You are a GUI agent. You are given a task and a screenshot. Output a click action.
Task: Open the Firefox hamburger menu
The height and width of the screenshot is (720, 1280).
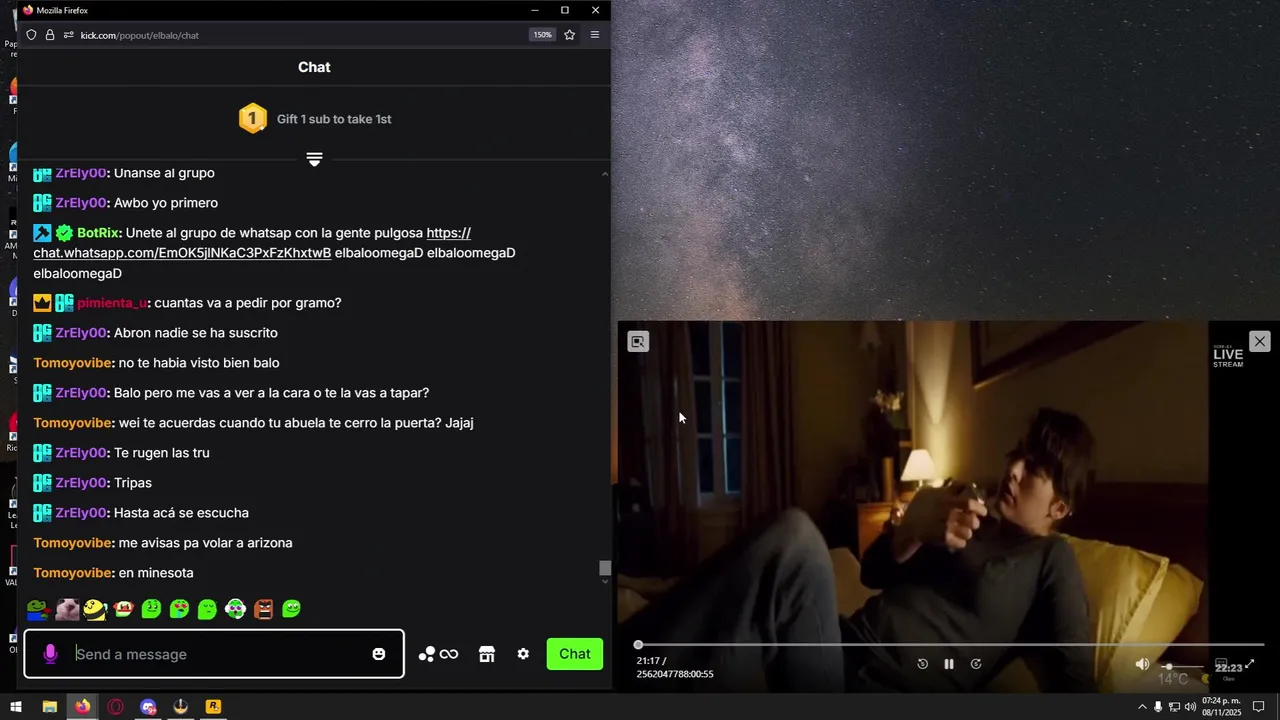click(595, 35)
